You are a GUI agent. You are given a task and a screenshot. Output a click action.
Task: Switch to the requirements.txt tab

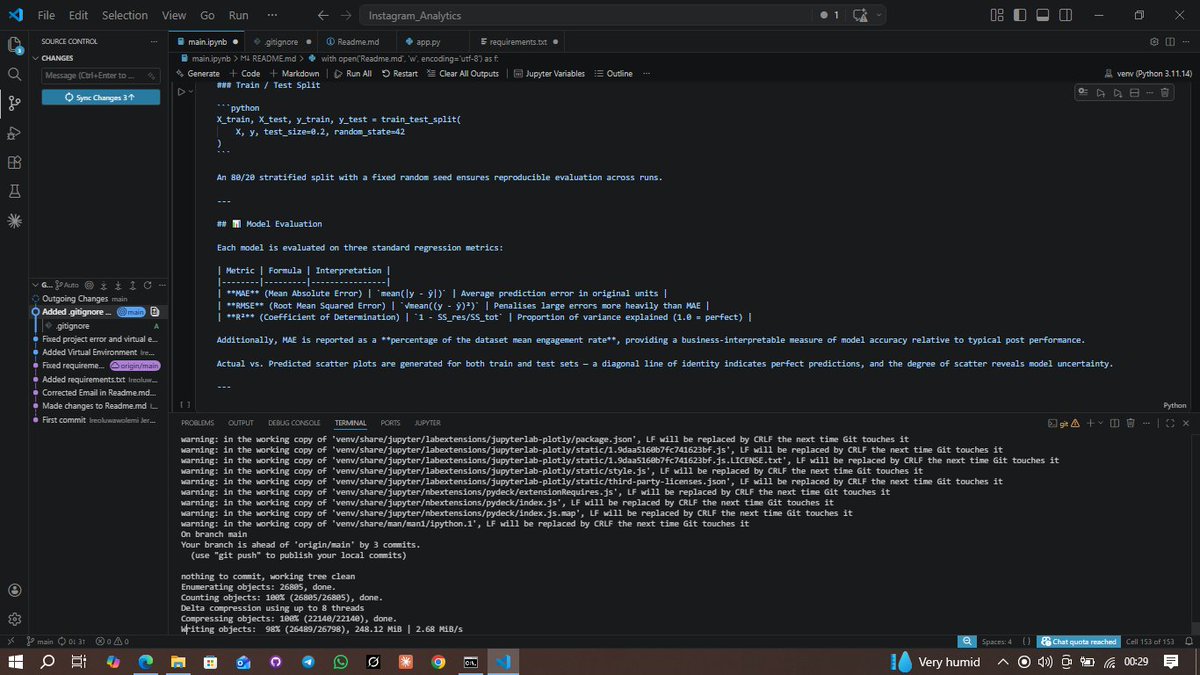click(x=518, y=42)
